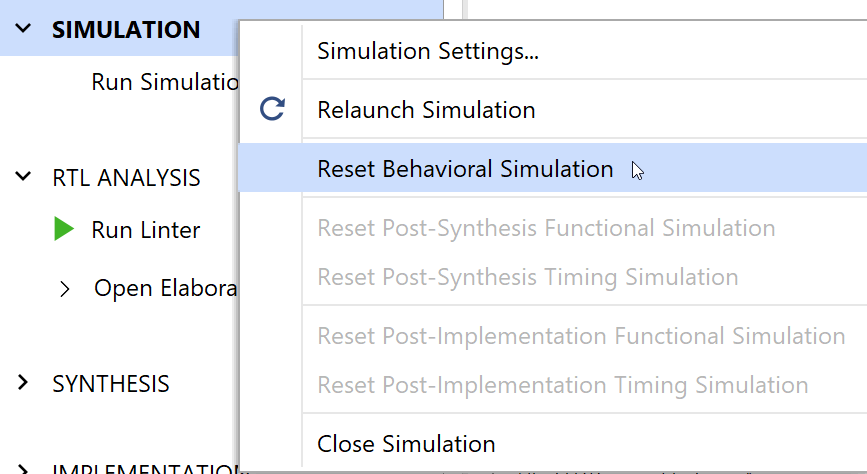
Task: Select the SYNTHESIS heading
Action: (111, 383)
